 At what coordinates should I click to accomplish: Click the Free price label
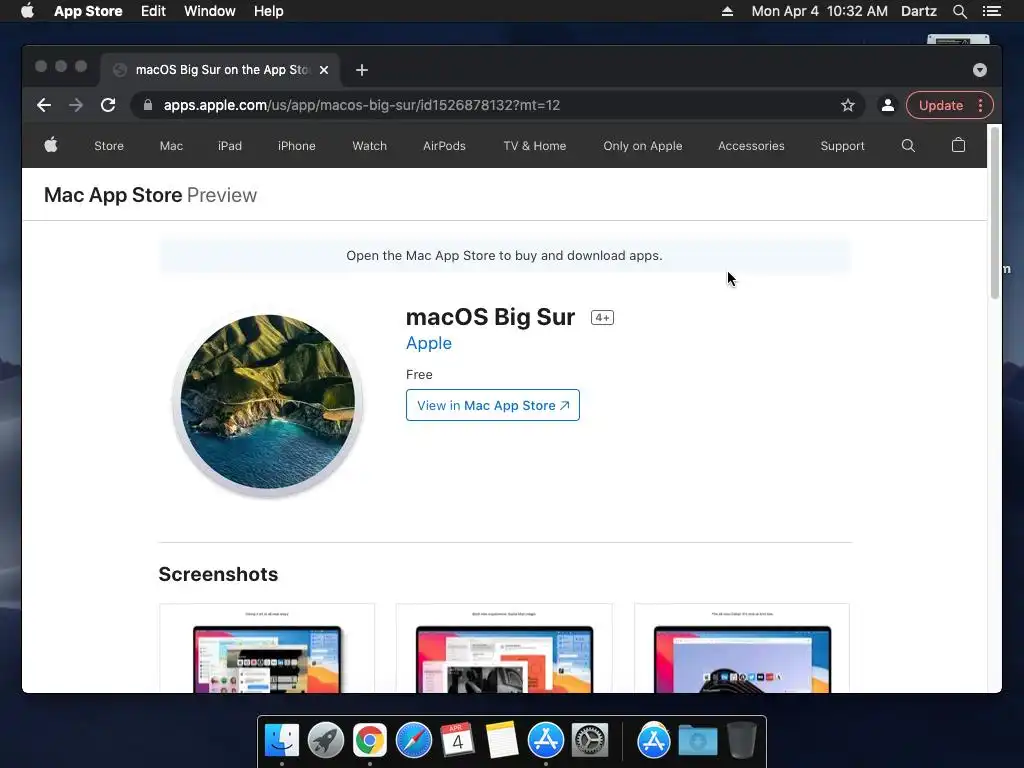tap(419, 375)
